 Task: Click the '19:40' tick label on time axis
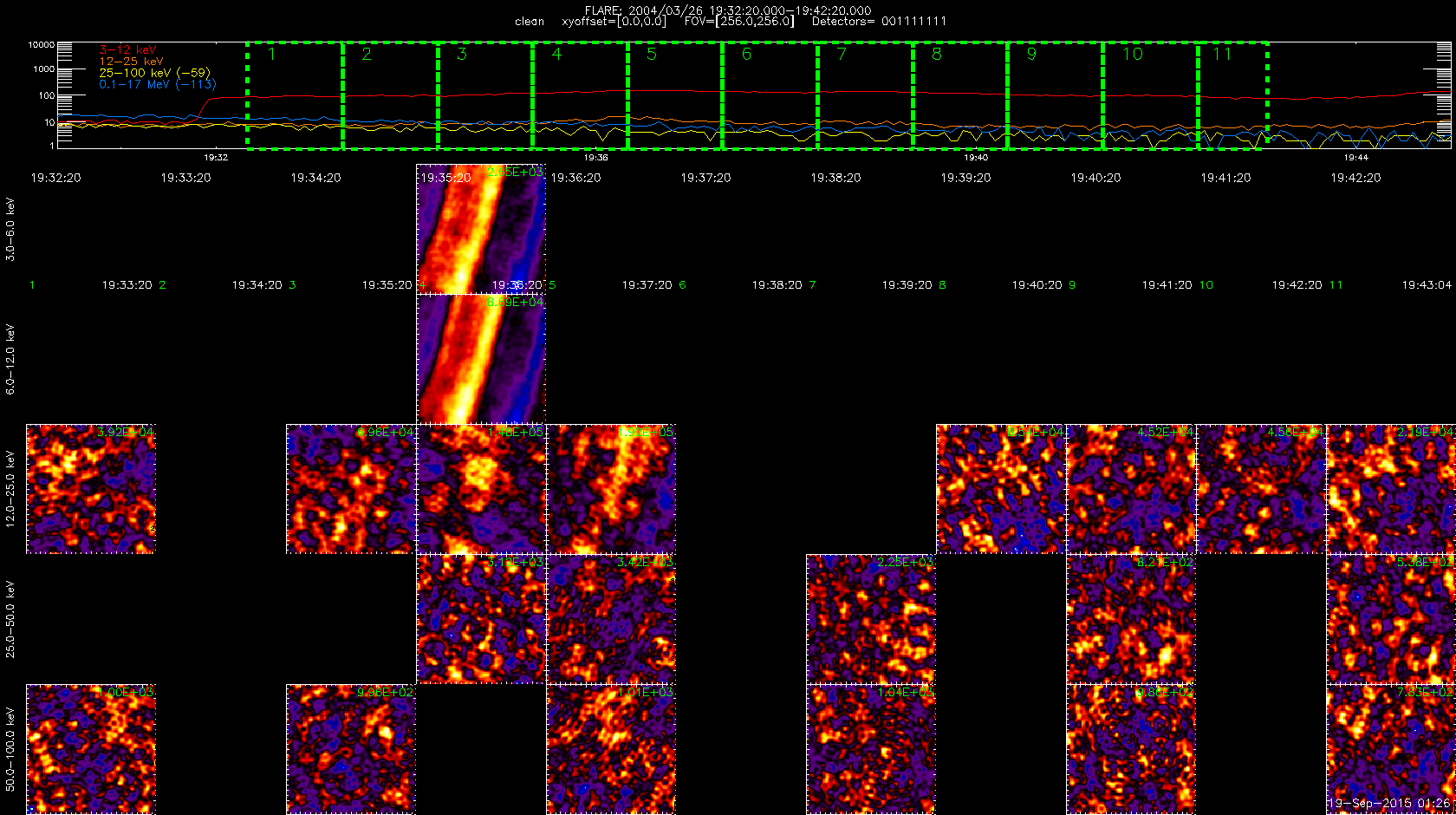click(976, 158)
